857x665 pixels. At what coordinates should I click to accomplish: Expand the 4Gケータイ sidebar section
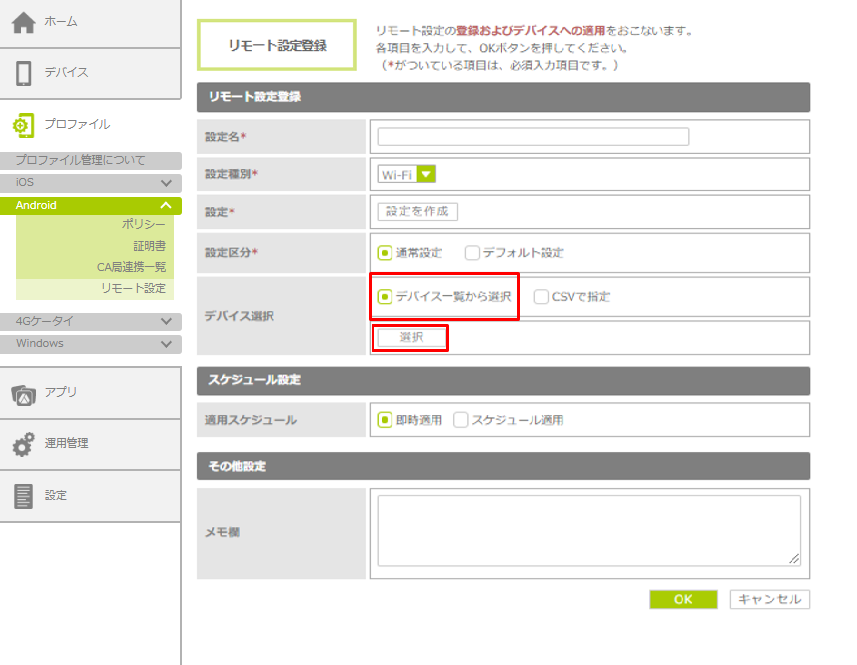pos(166,322)
